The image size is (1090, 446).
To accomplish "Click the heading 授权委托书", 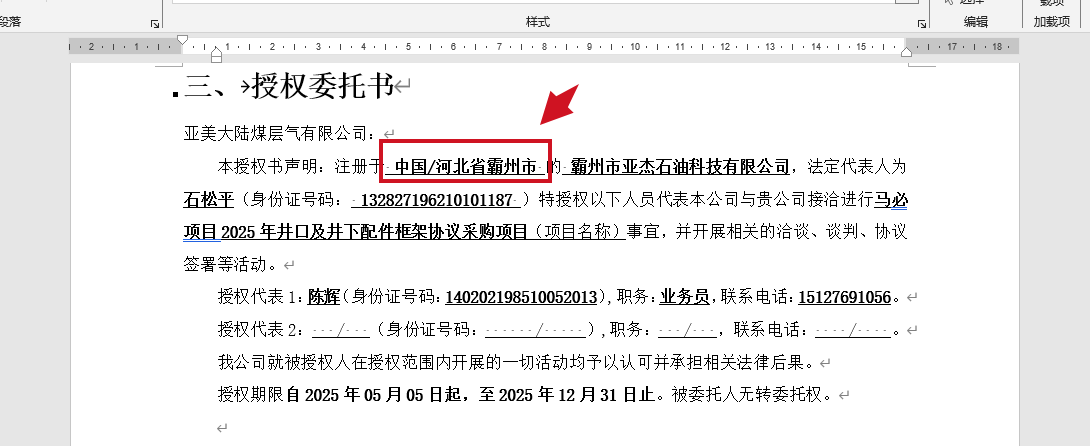I will (323, 86).
